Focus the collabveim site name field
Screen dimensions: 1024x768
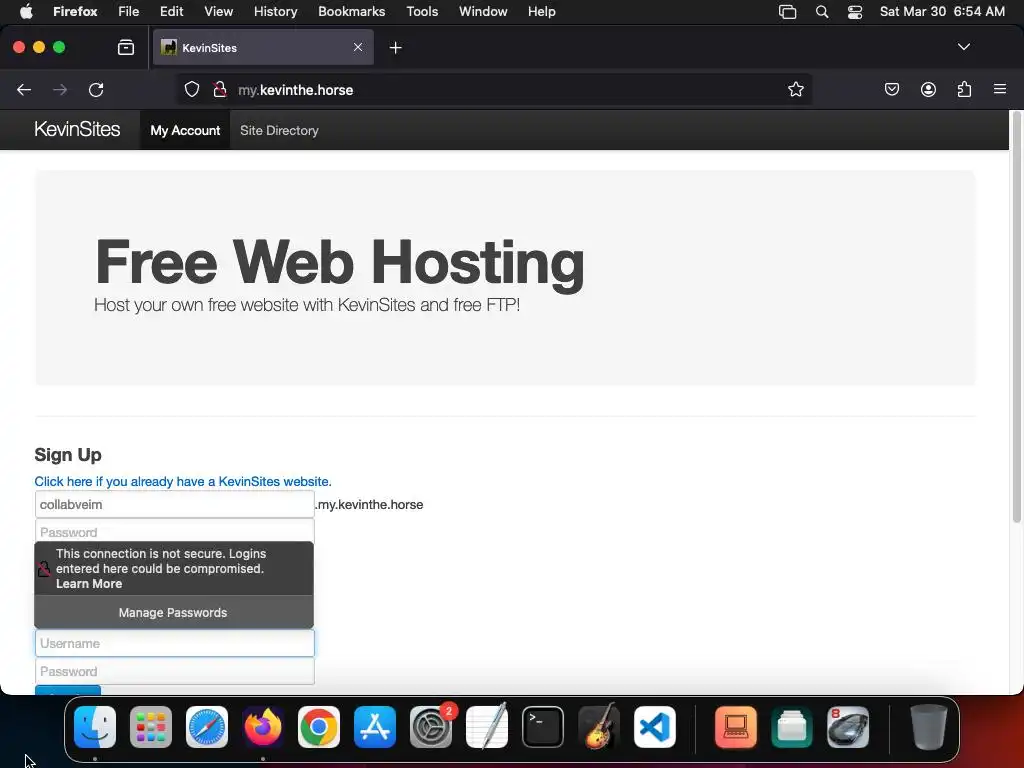tap(174, 504)
